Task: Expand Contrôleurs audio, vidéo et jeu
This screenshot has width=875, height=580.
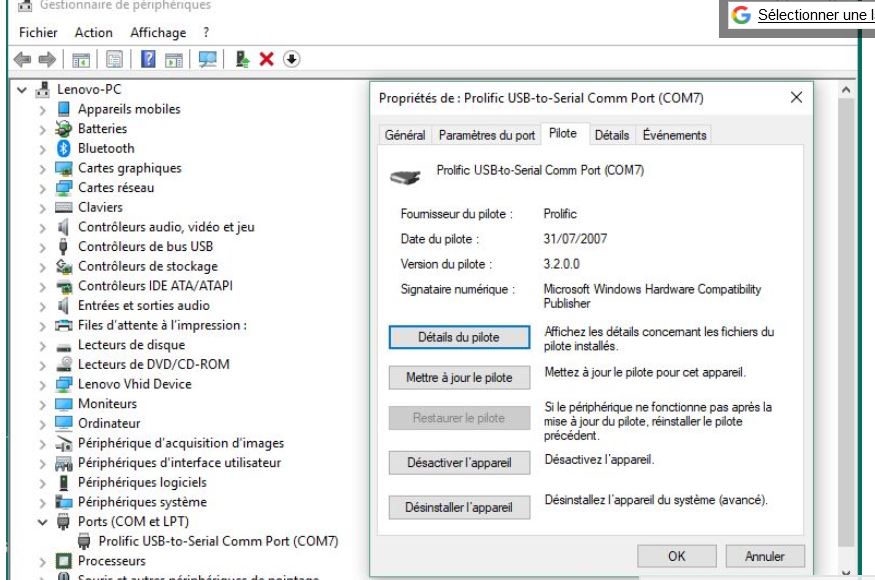Action: click(42, 227)
